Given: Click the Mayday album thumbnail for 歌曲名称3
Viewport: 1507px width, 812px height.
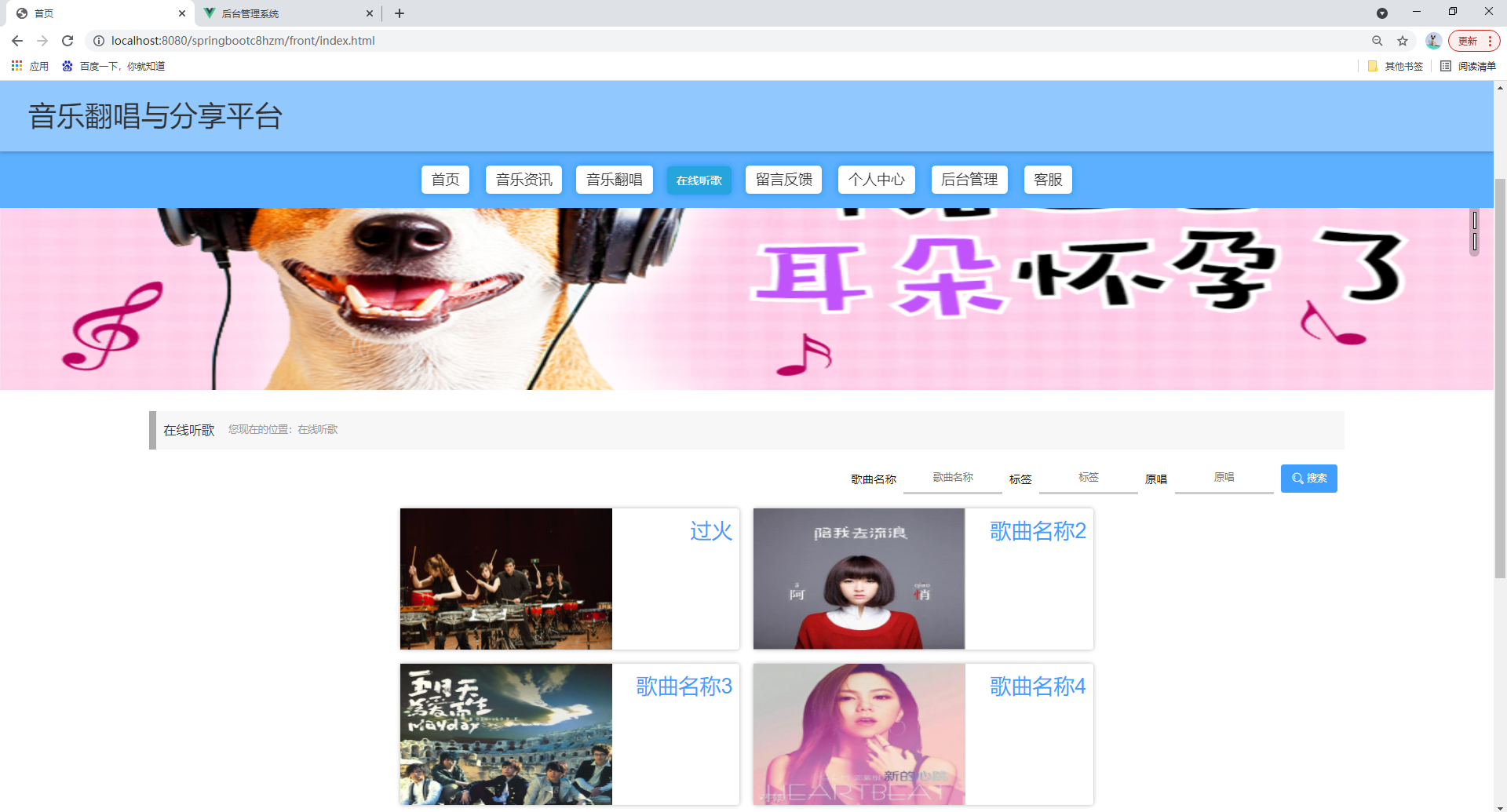Looking at the screenshot, I should click(505, 733).
